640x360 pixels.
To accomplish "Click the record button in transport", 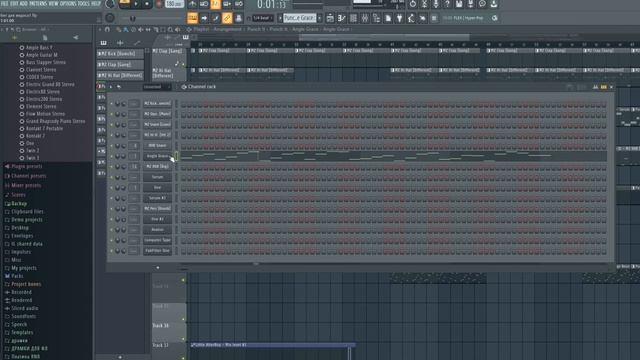I will click(x=158, y=4).
